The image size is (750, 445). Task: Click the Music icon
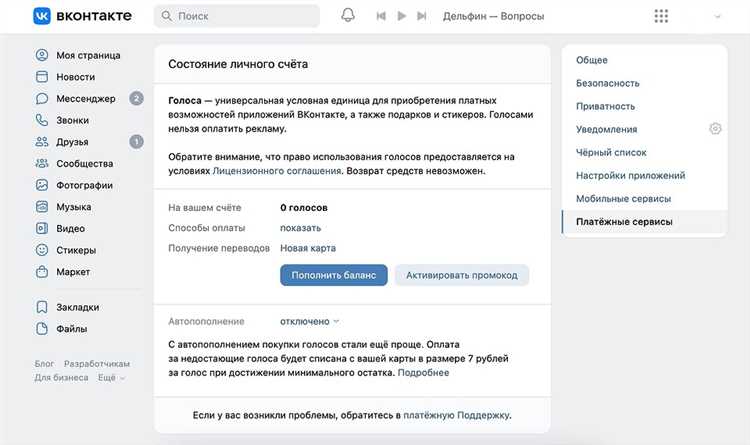(x=42, y=207)
